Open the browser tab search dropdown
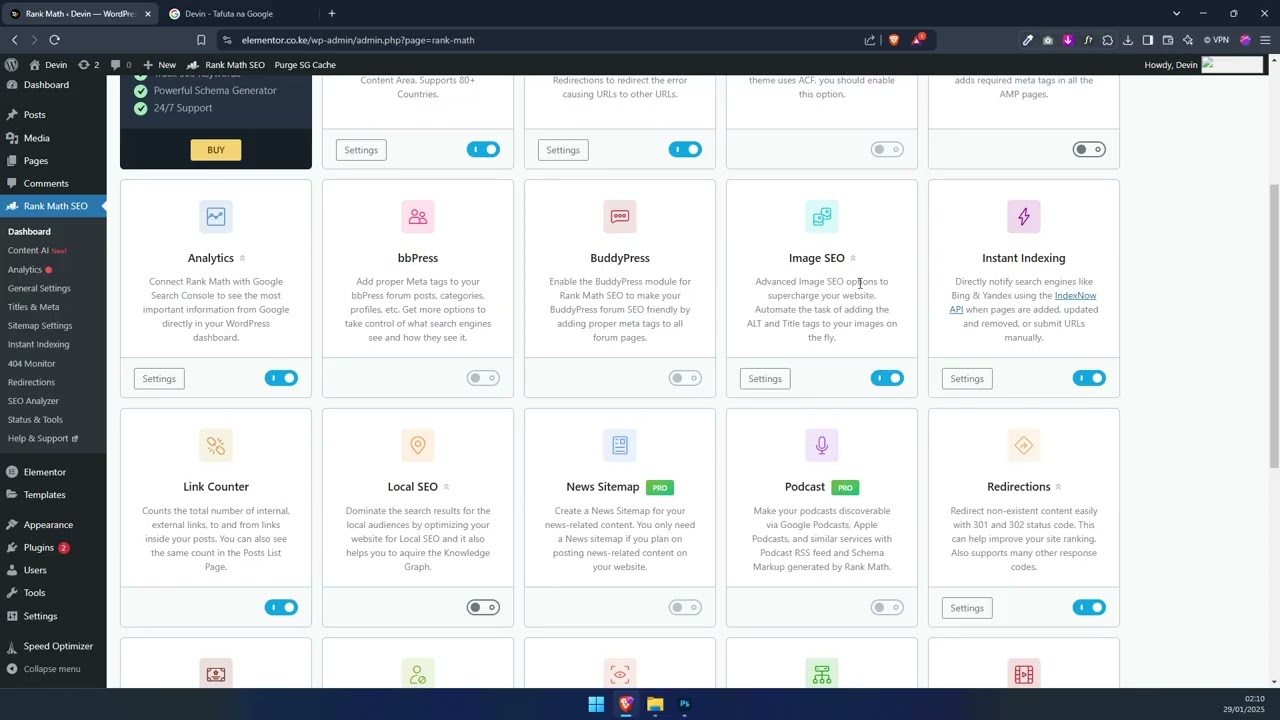The width and height of the screenshot is (1280, 720). 1176,13
